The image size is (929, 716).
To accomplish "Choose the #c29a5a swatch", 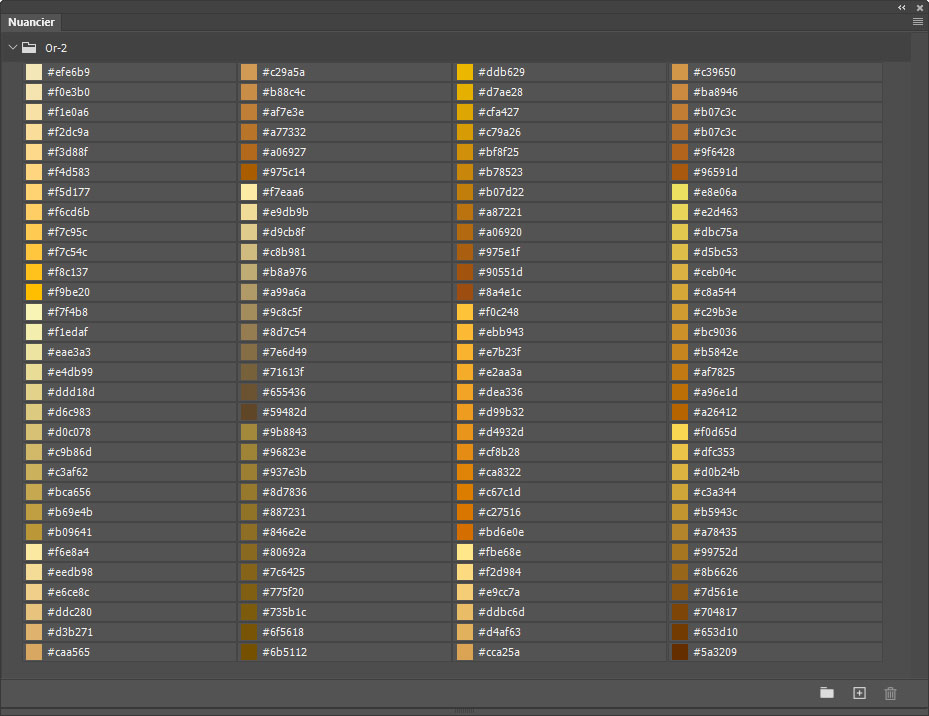I will [249, 72].
